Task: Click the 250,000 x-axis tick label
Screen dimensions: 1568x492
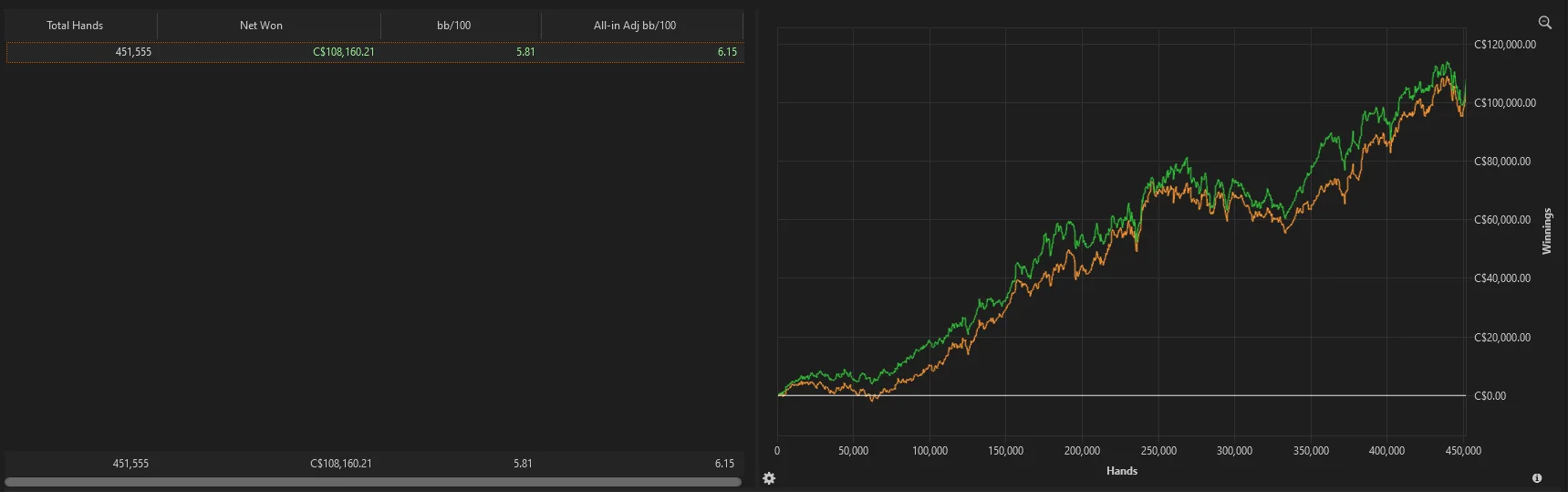Action: point(1158,451)
